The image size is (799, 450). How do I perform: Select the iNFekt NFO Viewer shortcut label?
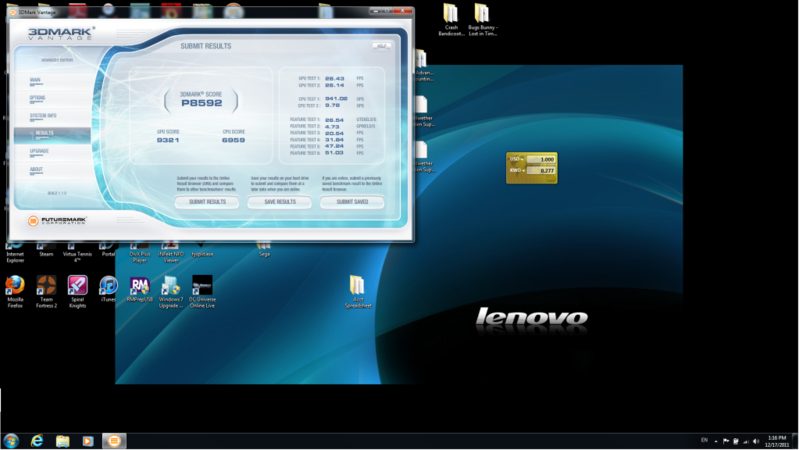[171, 257]
